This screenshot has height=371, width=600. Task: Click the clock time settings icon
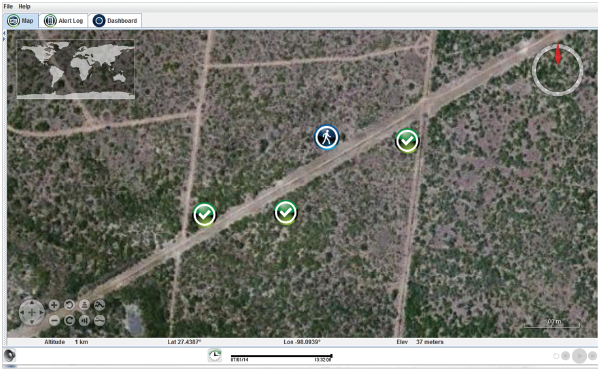215,355
